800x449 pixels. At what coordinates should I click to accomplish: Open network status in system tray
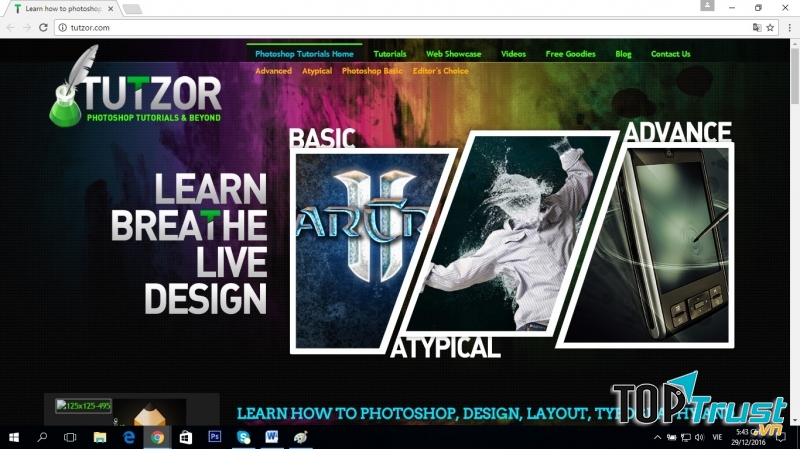click(686, 437)
